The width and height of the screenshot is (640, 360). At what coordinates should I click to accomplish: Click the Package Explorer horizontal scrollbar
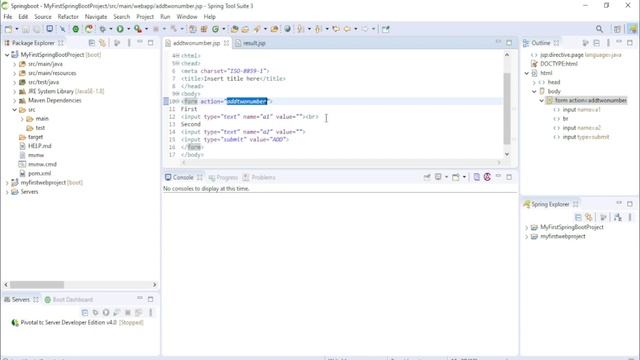coord(37,284)
